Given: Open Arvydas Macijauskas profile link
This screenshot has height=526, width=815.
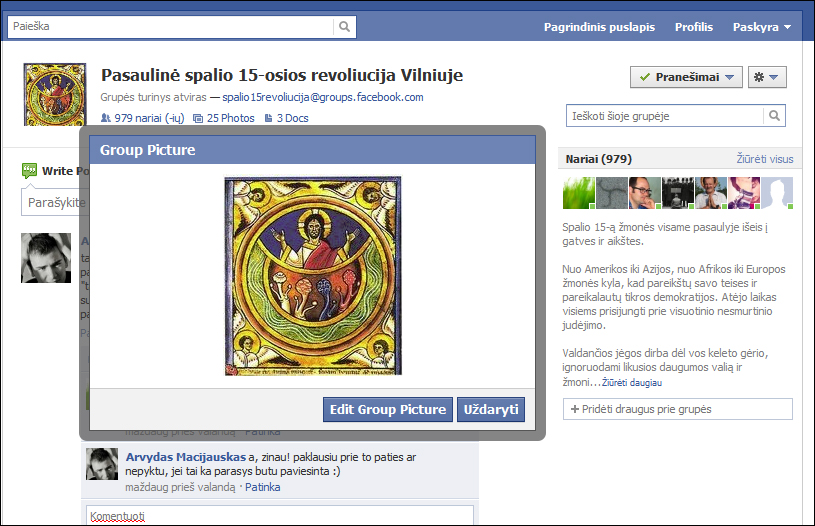Looking at the screenshot, I should point(186,457).
